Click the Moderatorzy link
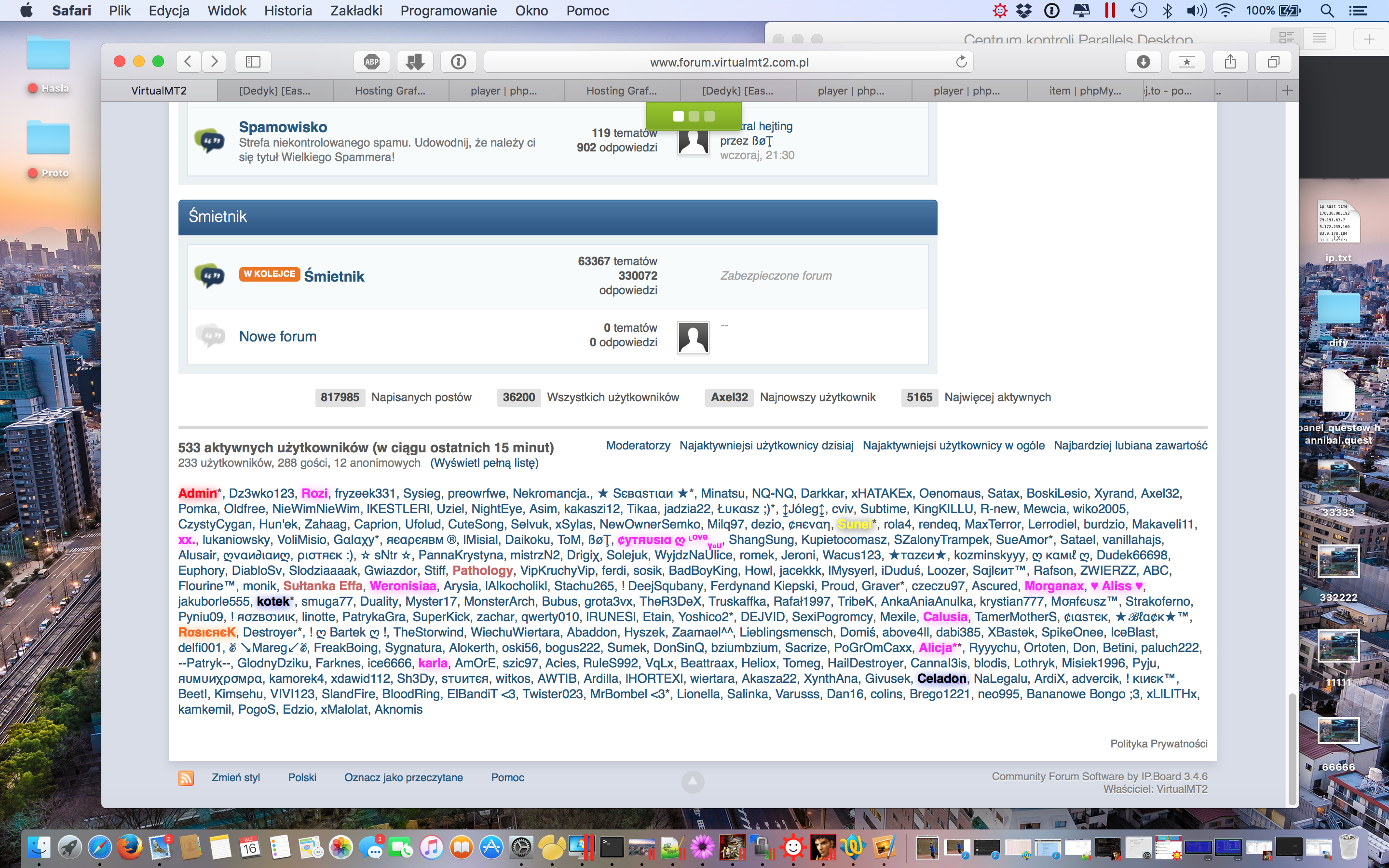 point(638,446)
